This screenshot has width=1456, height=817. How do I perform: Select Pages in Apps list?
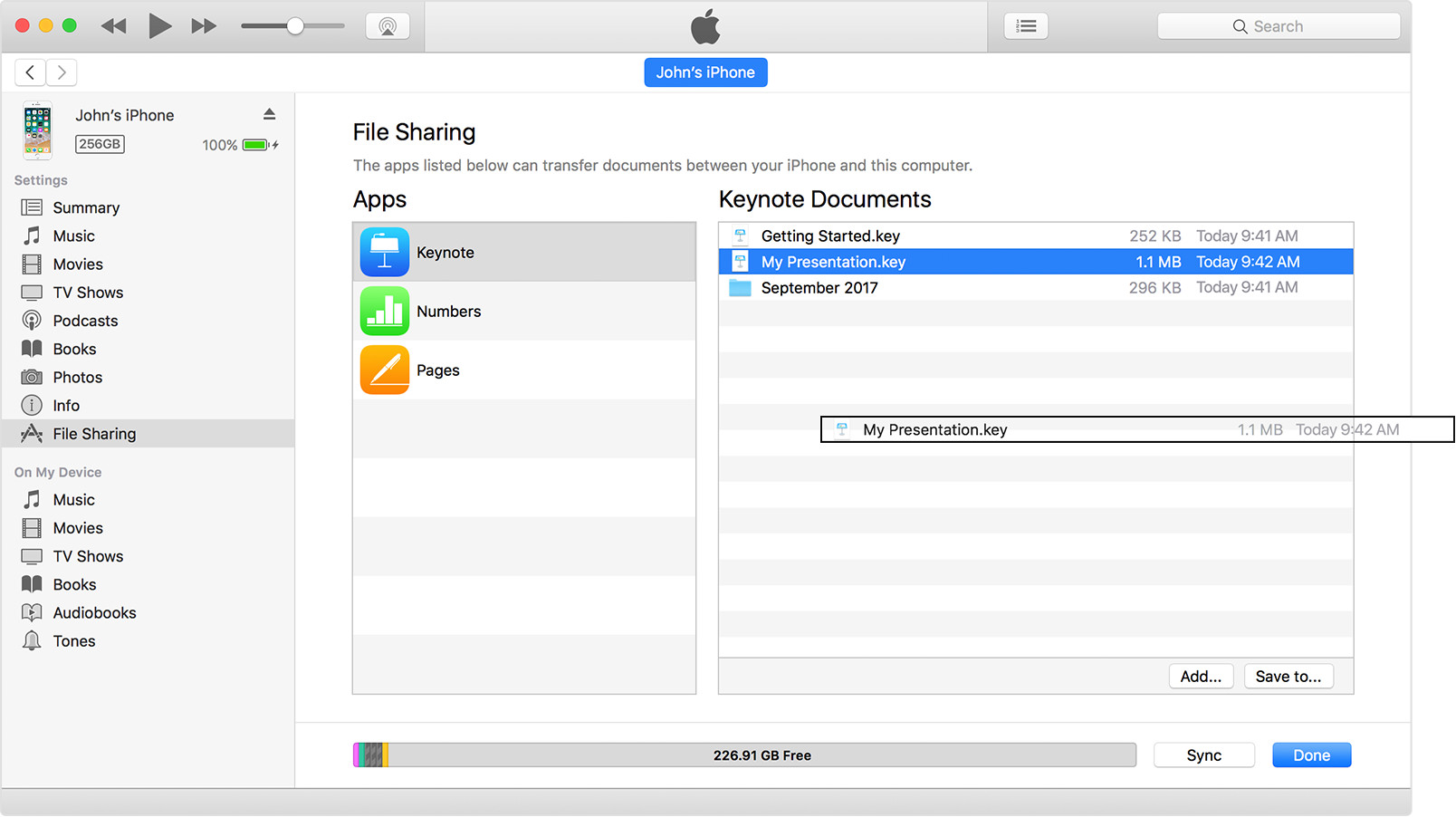(524, 370)
